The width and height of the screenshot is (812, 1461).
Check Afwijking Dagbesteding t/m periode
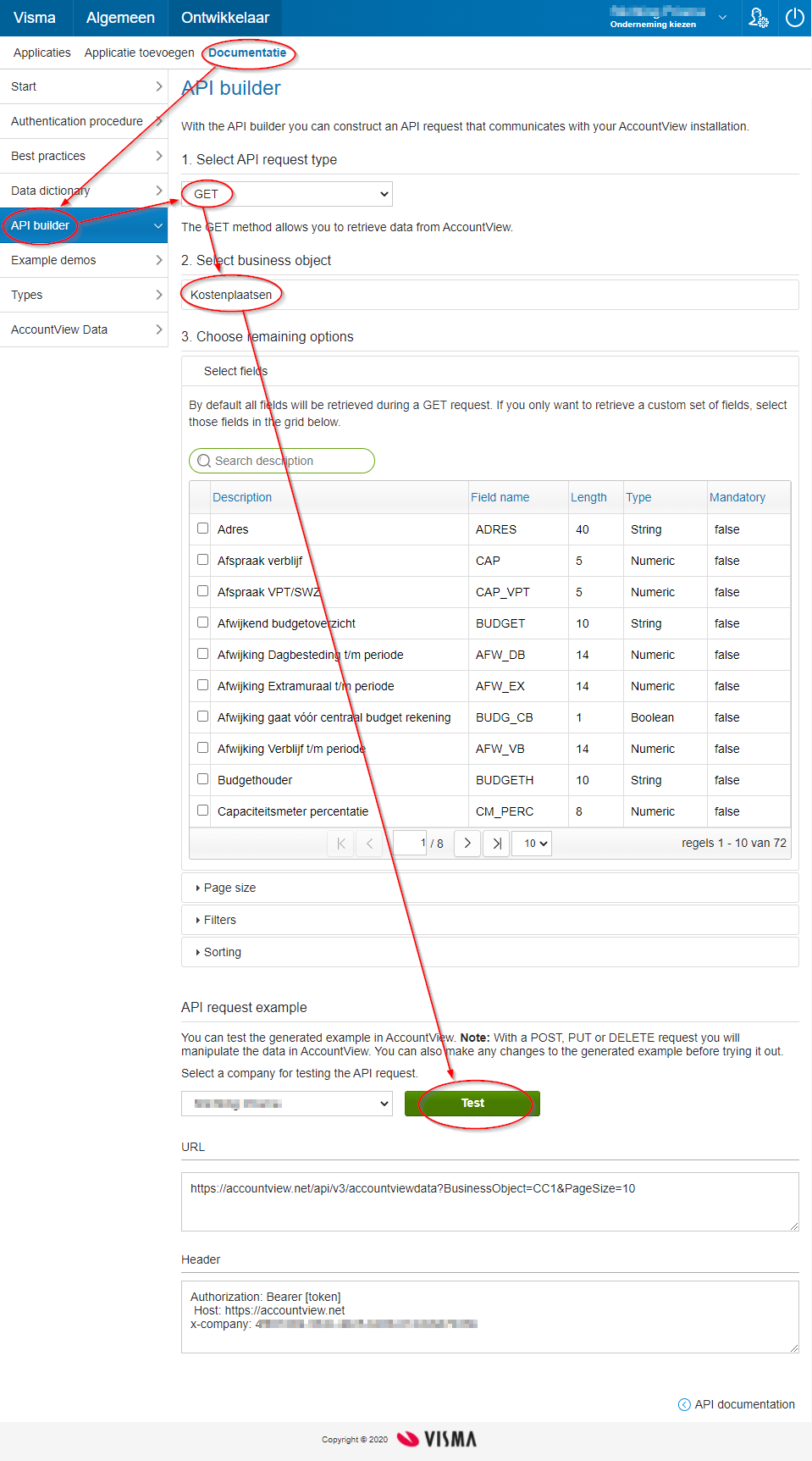[203, 654]
